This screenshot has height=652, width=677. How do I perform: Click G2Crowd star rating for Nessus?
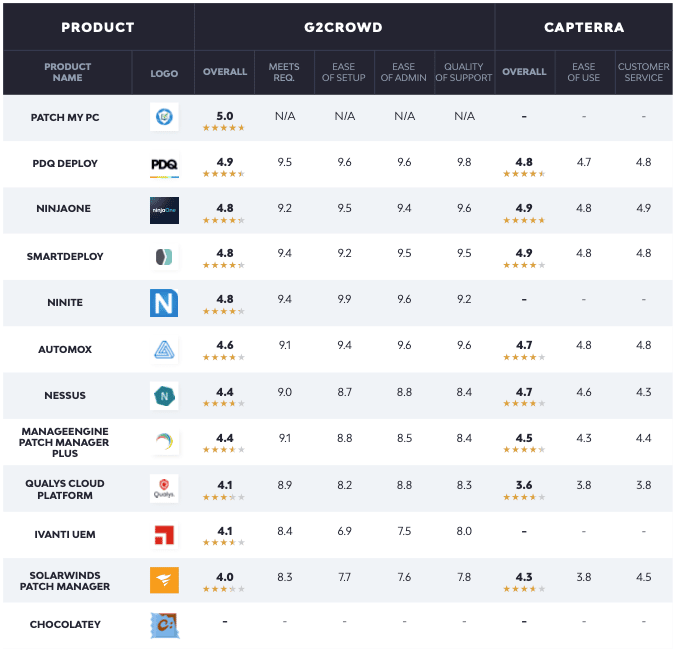224,403
